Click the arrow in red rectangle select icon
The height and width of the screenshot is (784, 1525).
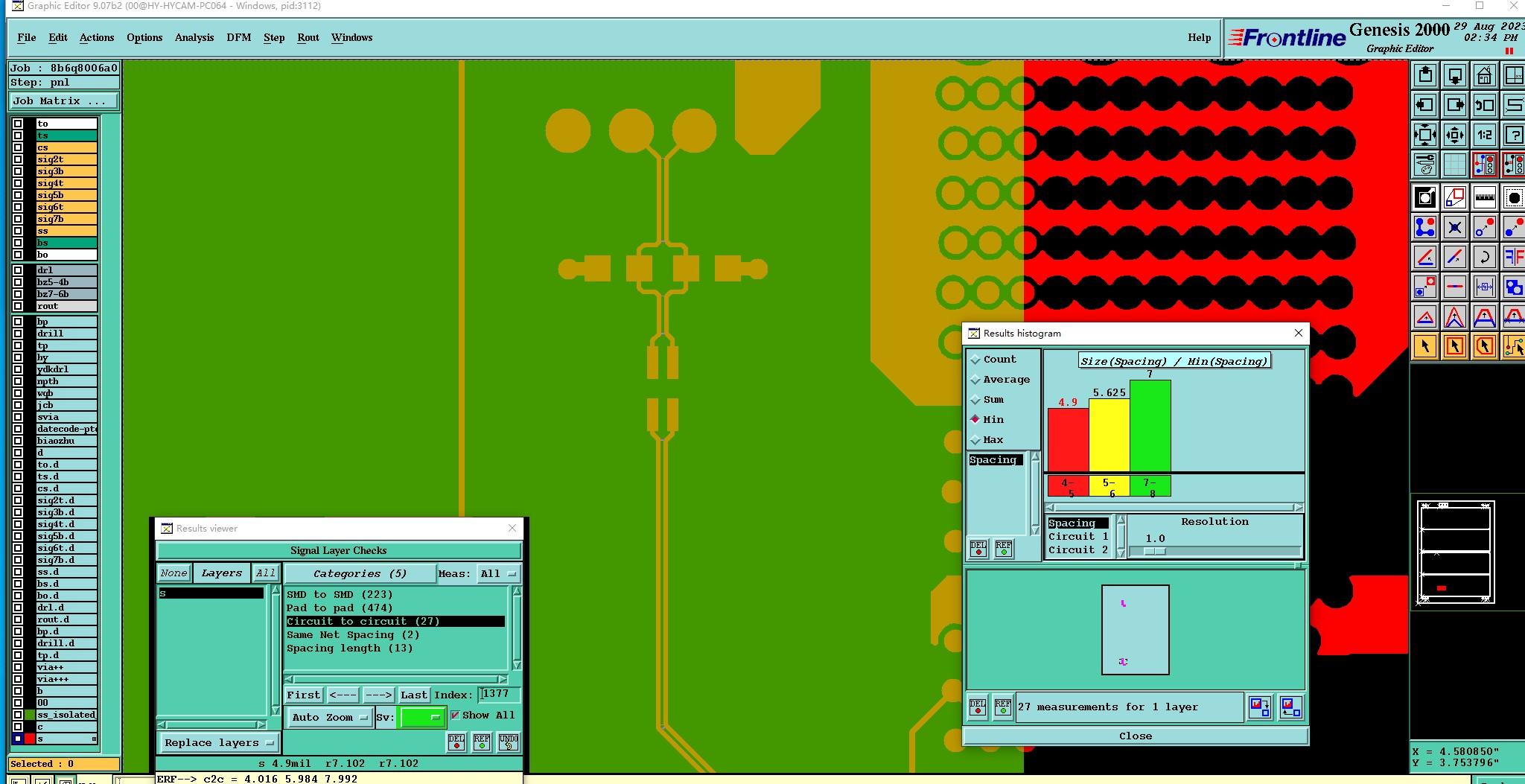[x=1455, y=346]
